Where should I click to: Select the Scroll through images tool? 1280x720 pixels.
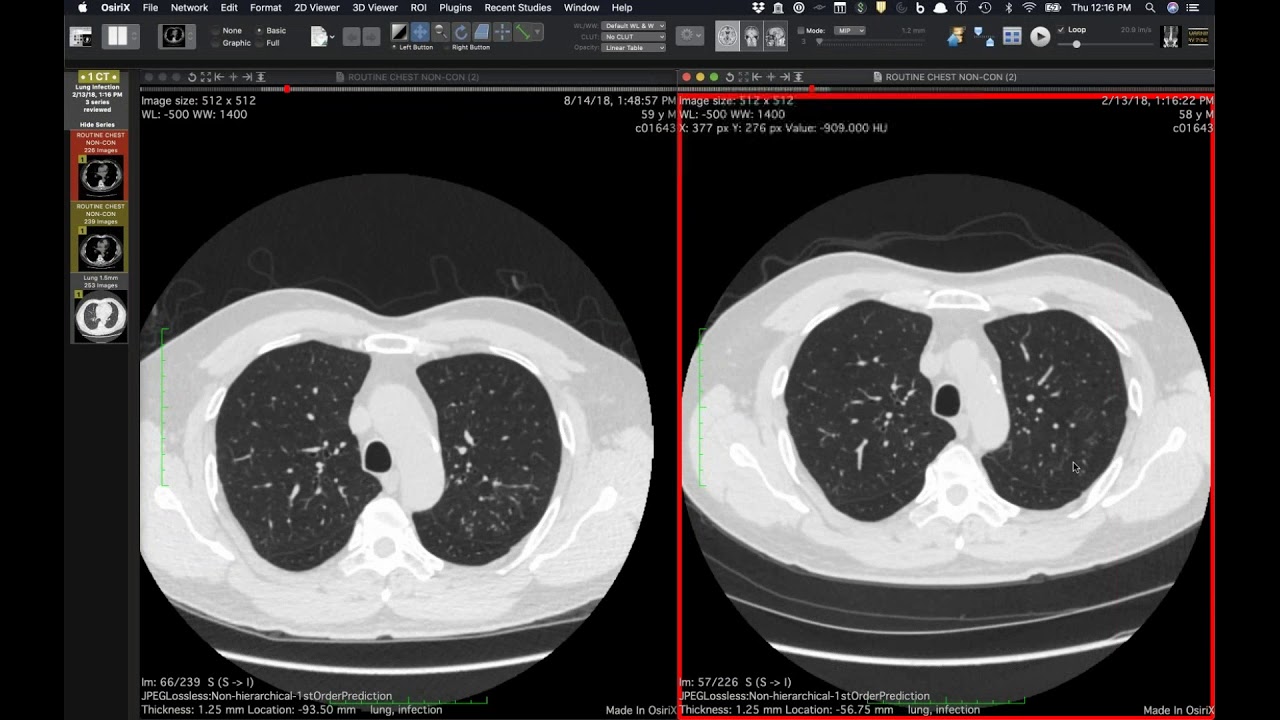pyautogui.click(x=481, y=32)
